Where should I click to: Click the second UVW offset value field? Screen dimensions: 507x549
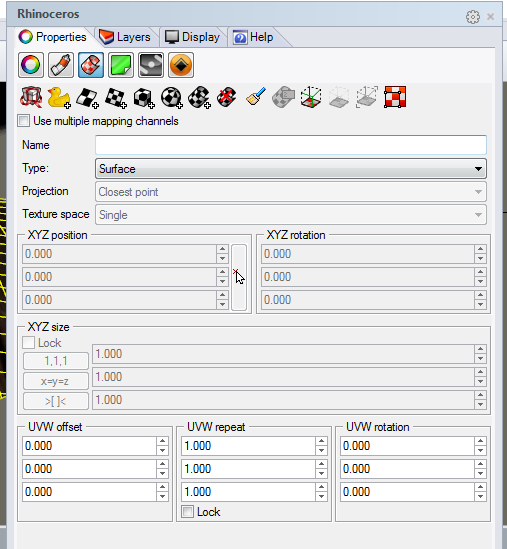(x=89, y=468)
